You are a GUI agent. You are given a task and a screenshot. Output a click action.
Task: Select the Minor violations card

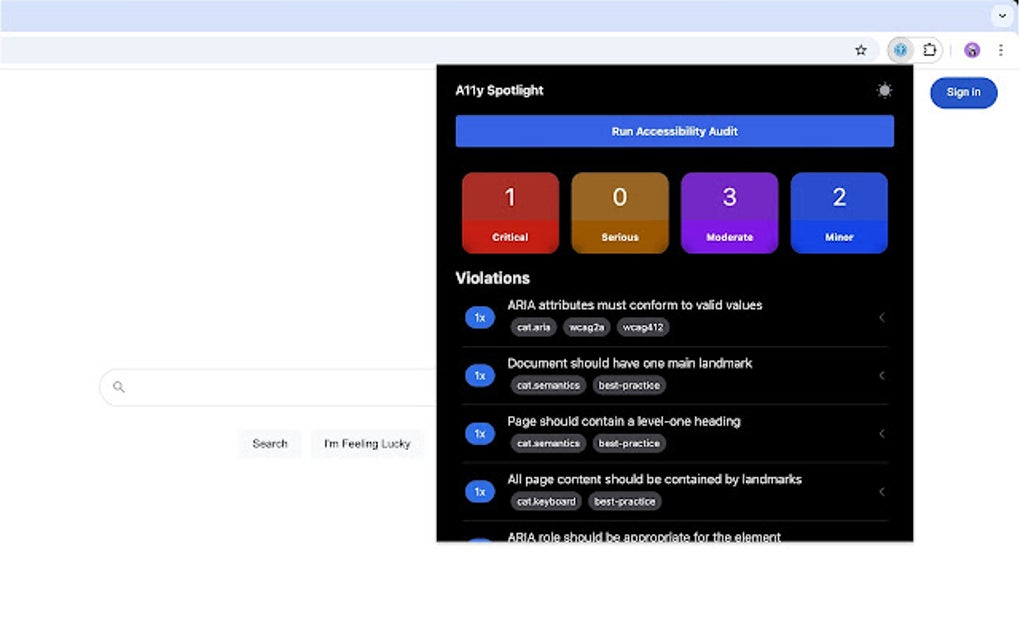pyautogui.click(x=839, y=213)
